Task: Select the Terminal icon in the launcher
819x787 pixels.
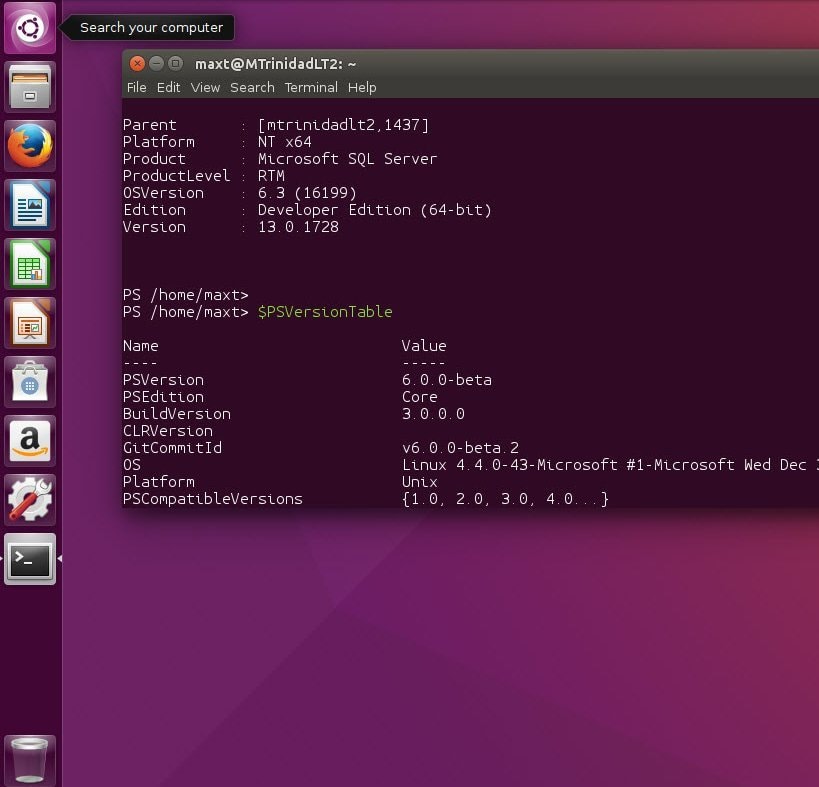Action: (29, 560)
